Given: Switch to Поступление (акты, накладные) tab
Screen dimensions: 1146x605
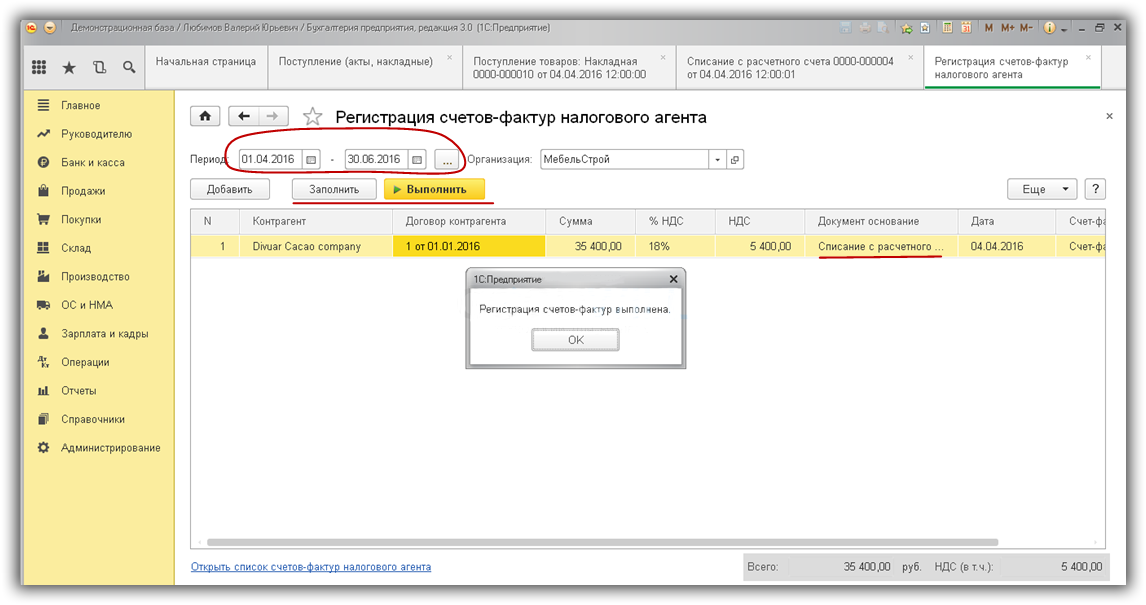Looking at the screenshot, I should (x=356, y=61).
